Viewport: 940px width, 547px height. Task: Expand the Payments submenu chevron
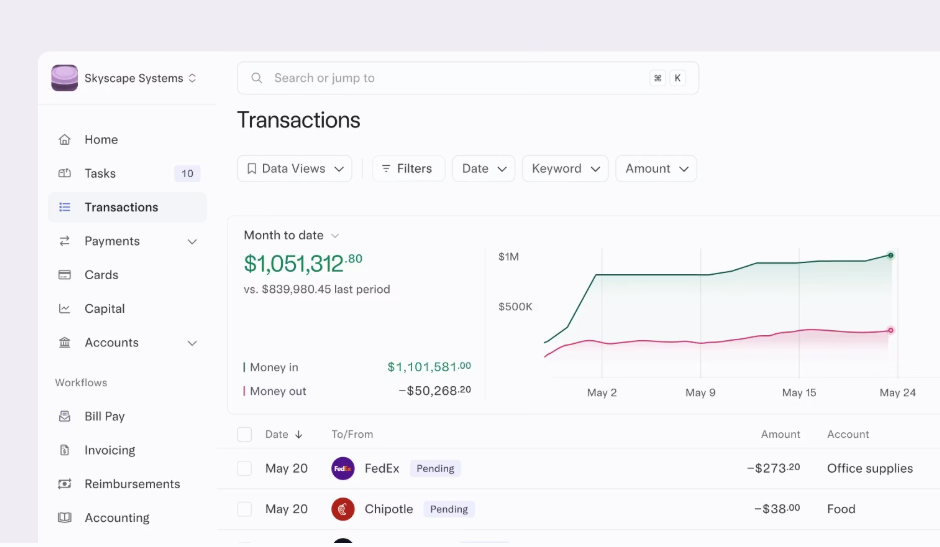(x=192, y=242)
